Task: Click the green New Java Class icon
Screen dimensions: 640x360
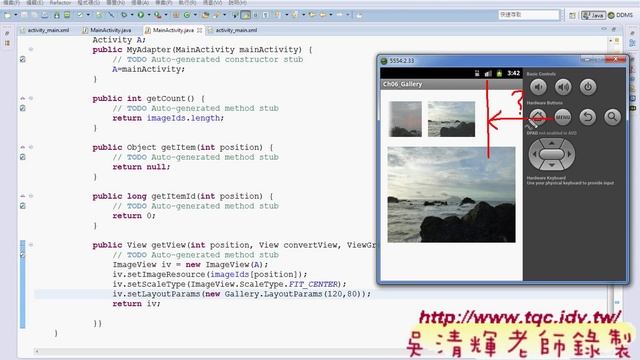Action: [x=187, y=15]
